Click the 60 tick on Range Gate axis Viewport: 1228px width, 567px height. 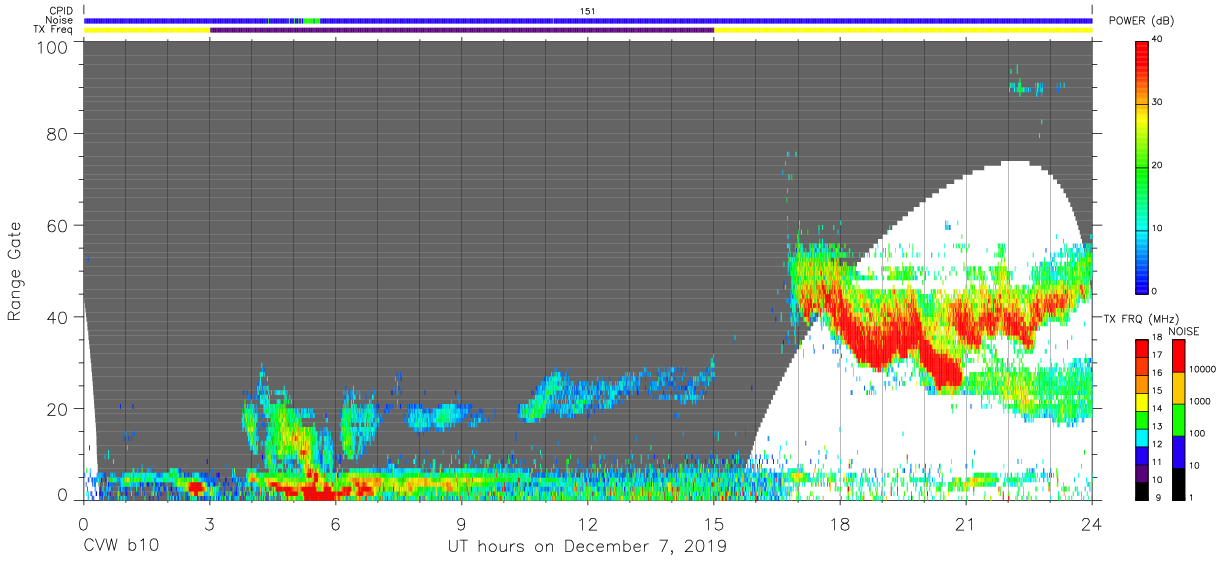(x=57, y=225)
